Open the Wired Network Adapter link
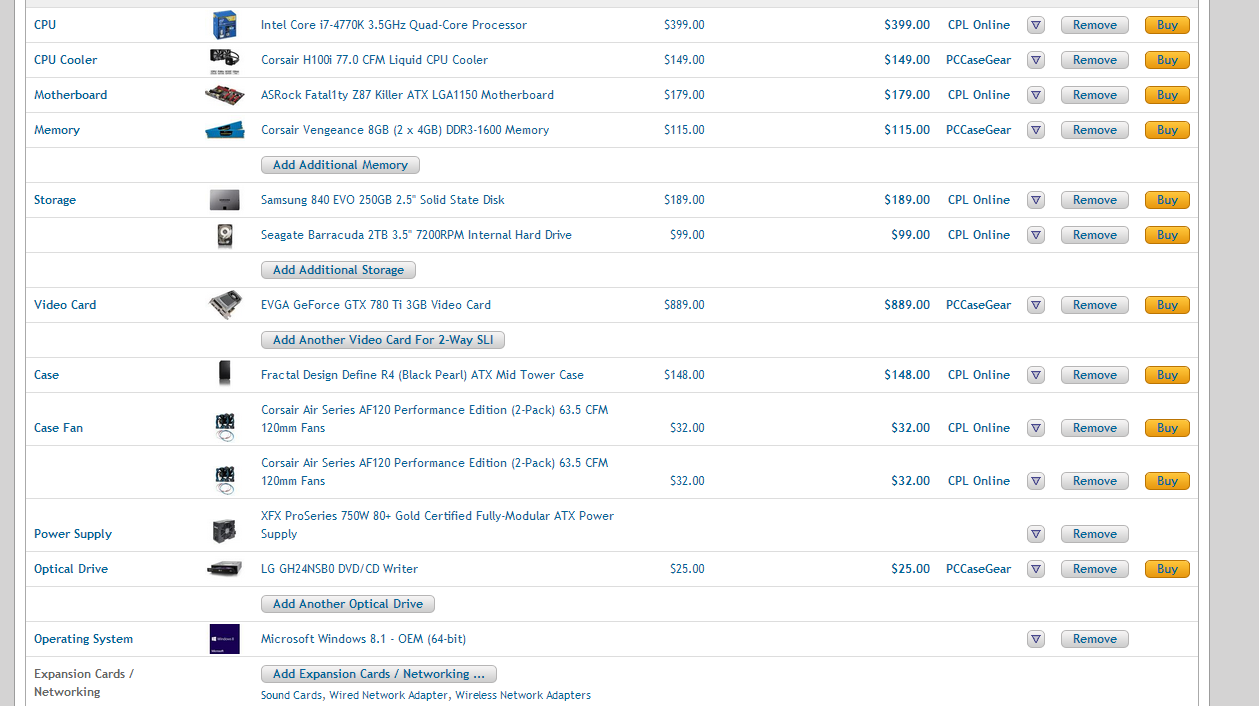This screenshot has height=706, width=1259. (388, 695)
